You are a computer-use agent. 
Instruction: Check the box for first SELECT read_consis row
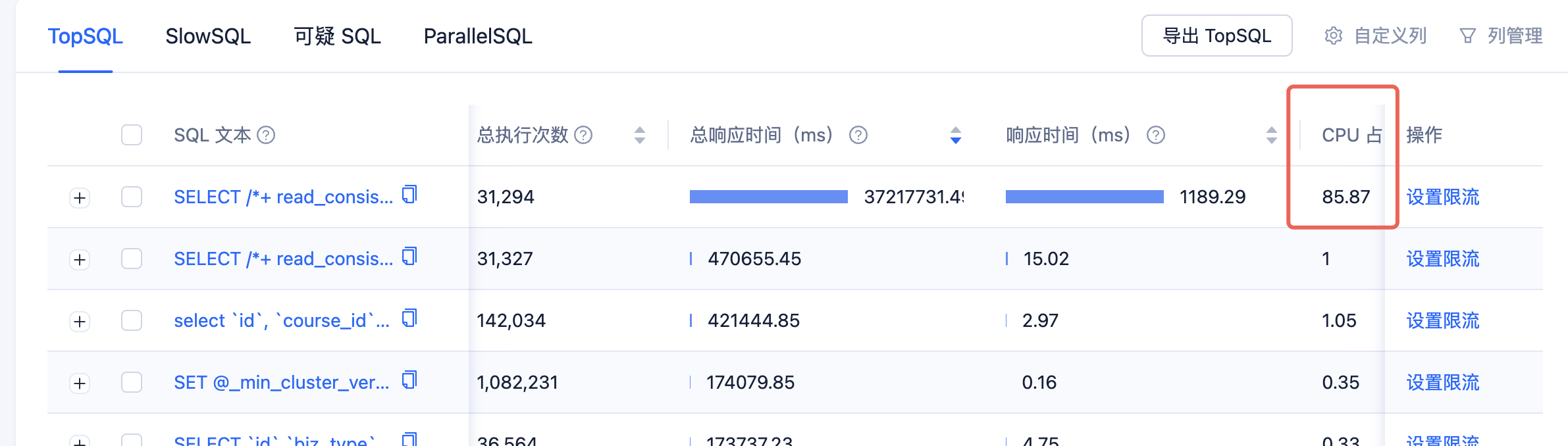(x=132, y=197)
